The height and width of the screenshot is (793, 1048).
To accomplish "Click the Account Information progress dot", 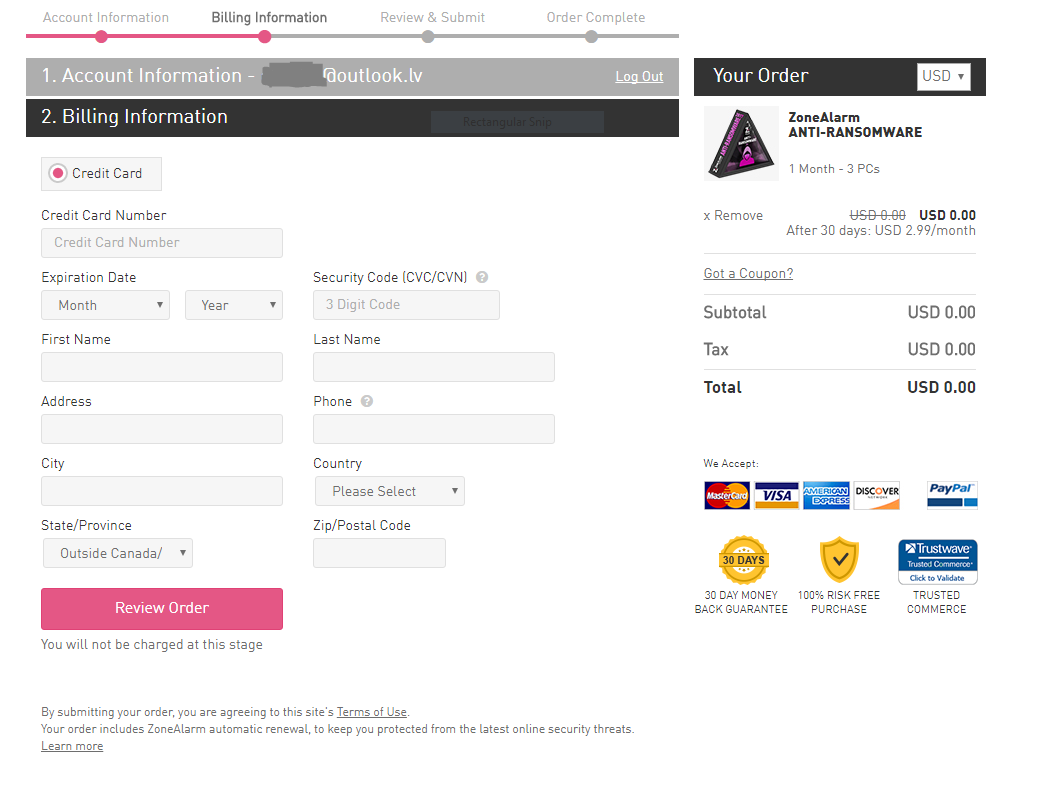I will click(102, 37).
